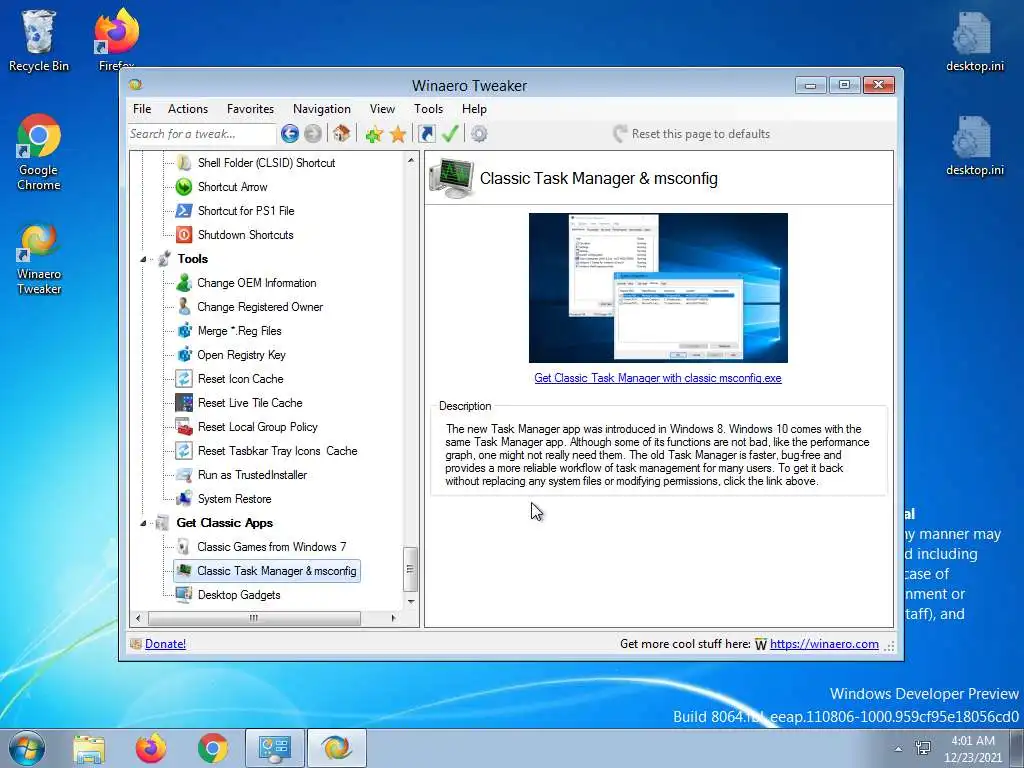Image resolution: width=1024 pixels, height=768 pixels.
Task: Collapse the Get Classic Apps category
Action: [x=143, y=523]
